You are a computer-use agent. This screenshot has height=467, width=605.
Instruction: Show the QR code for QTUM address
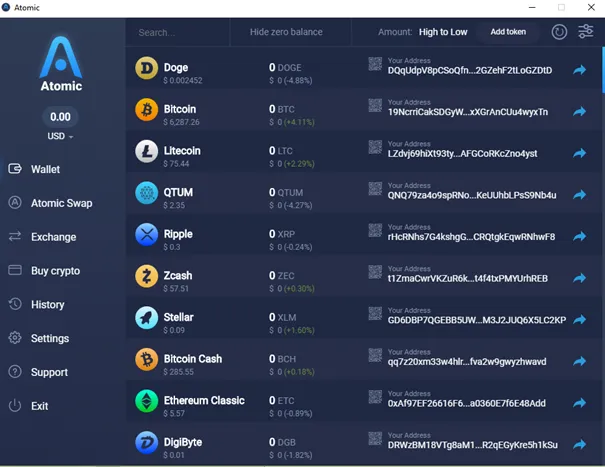(375, 189)
